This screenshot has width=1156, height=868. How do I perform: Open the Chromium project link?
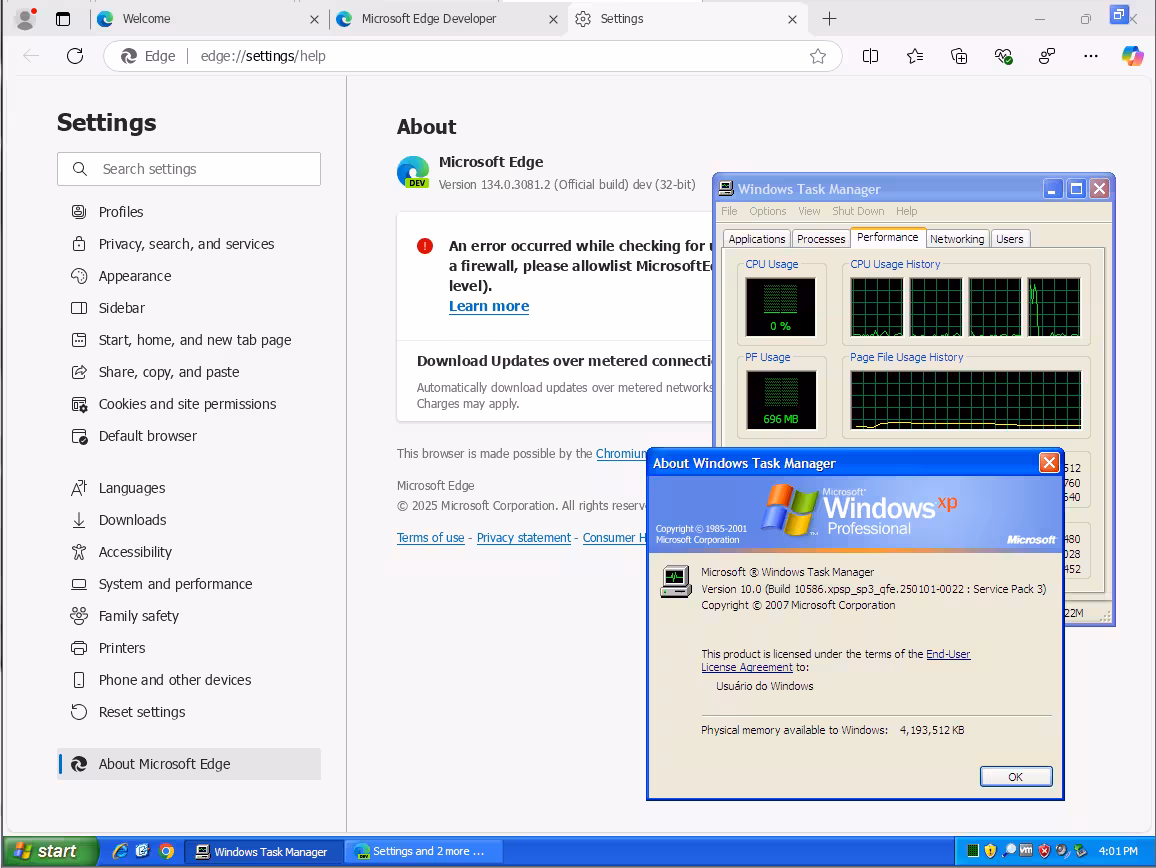[621, 454]
